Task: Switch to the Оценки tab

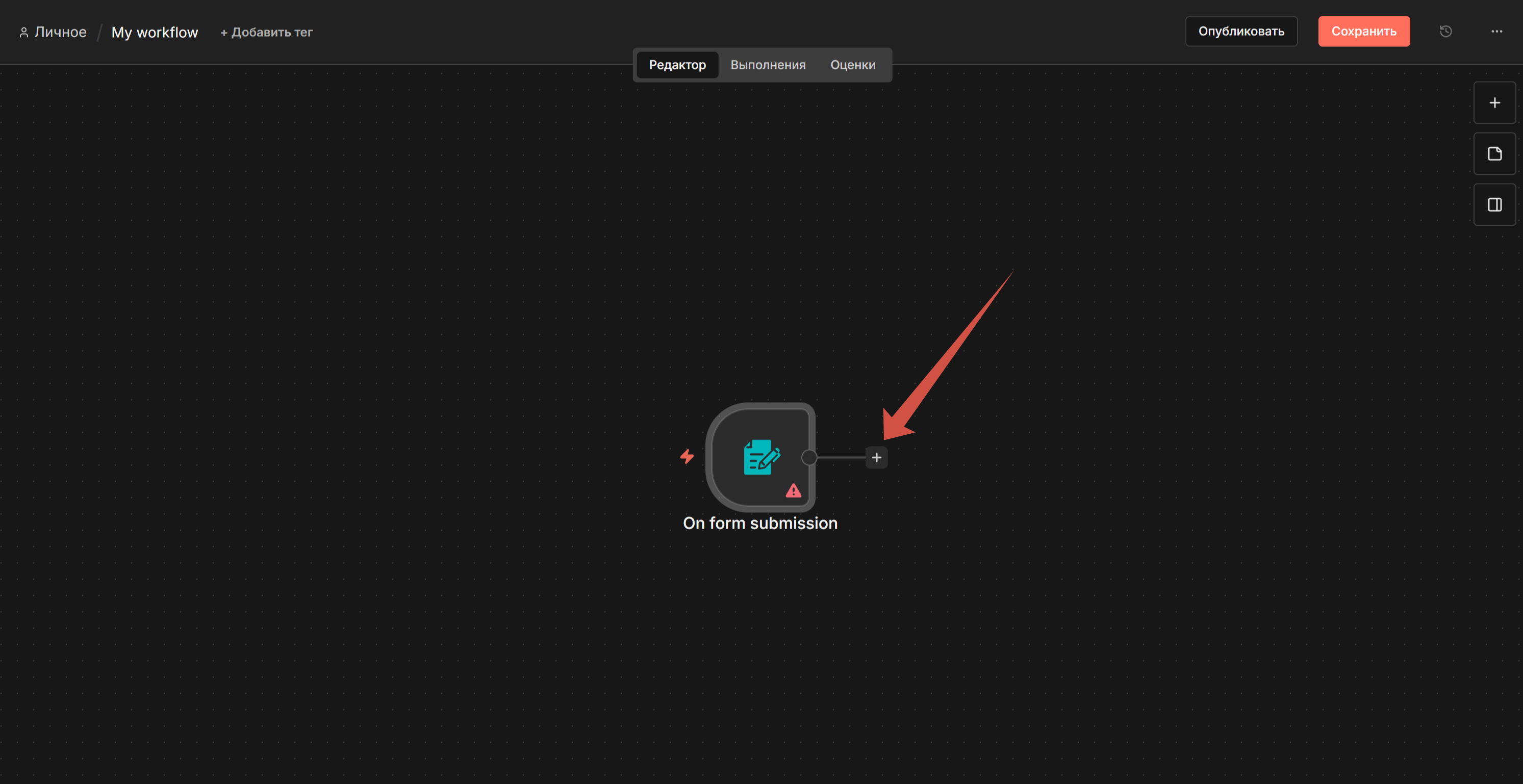Action: 853,65
